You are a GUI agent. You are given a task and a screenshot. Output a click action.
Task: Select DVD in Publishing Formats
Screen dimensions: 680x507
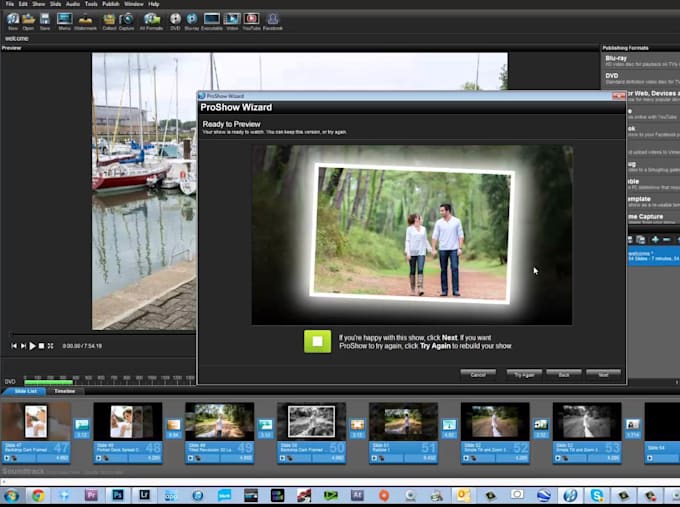[641, 79]
